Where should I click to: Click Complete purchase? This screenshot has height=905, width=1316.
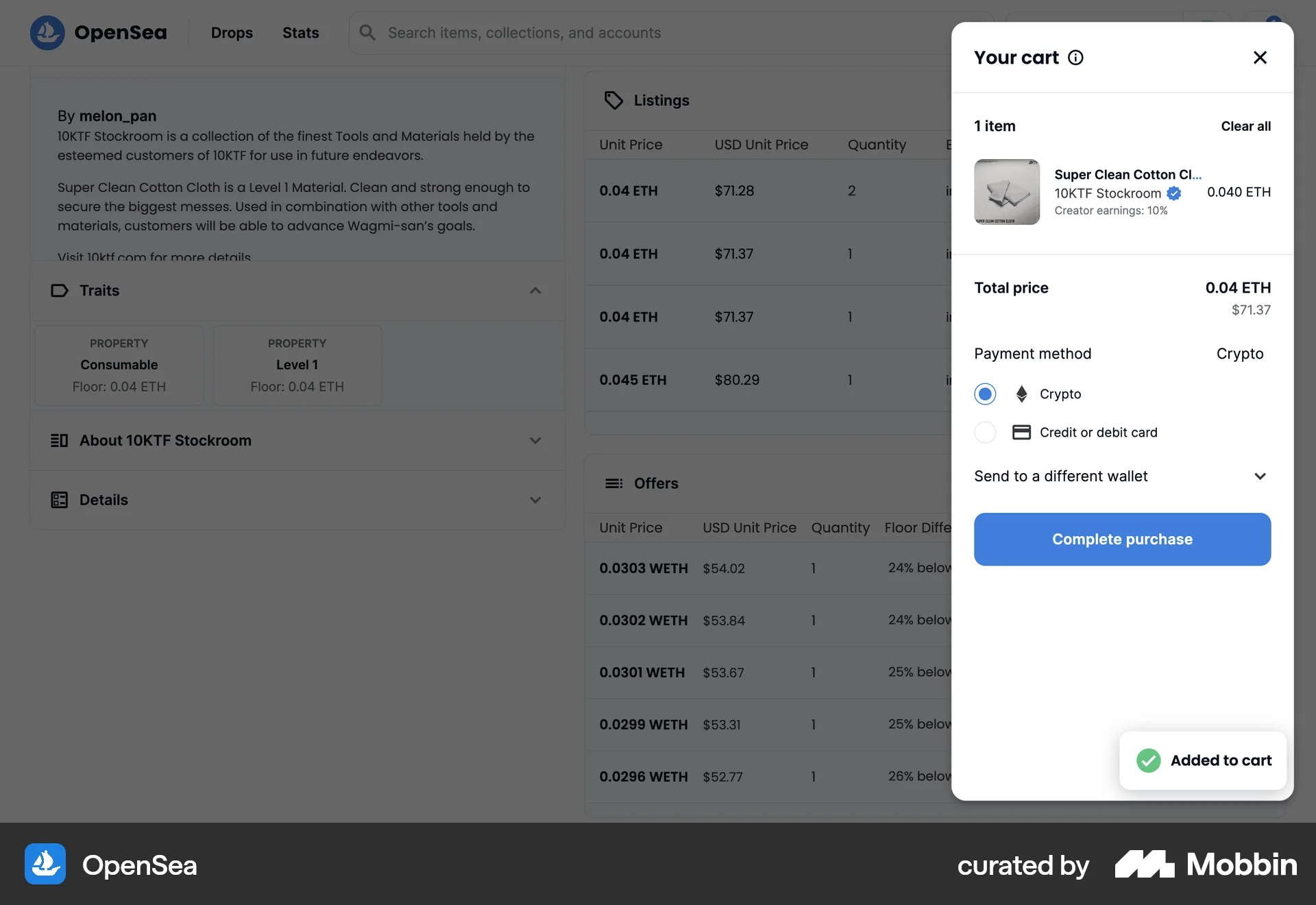(x=1122, y=539)
